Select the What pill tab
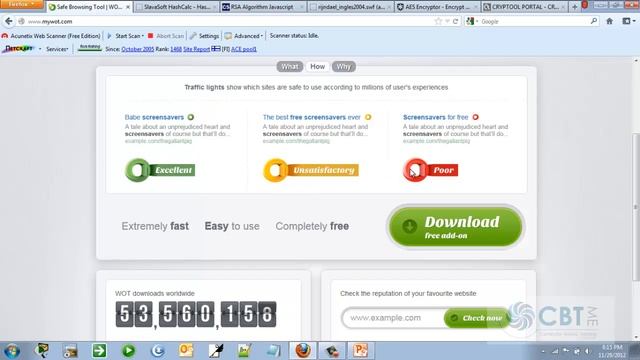 [289, 67]
